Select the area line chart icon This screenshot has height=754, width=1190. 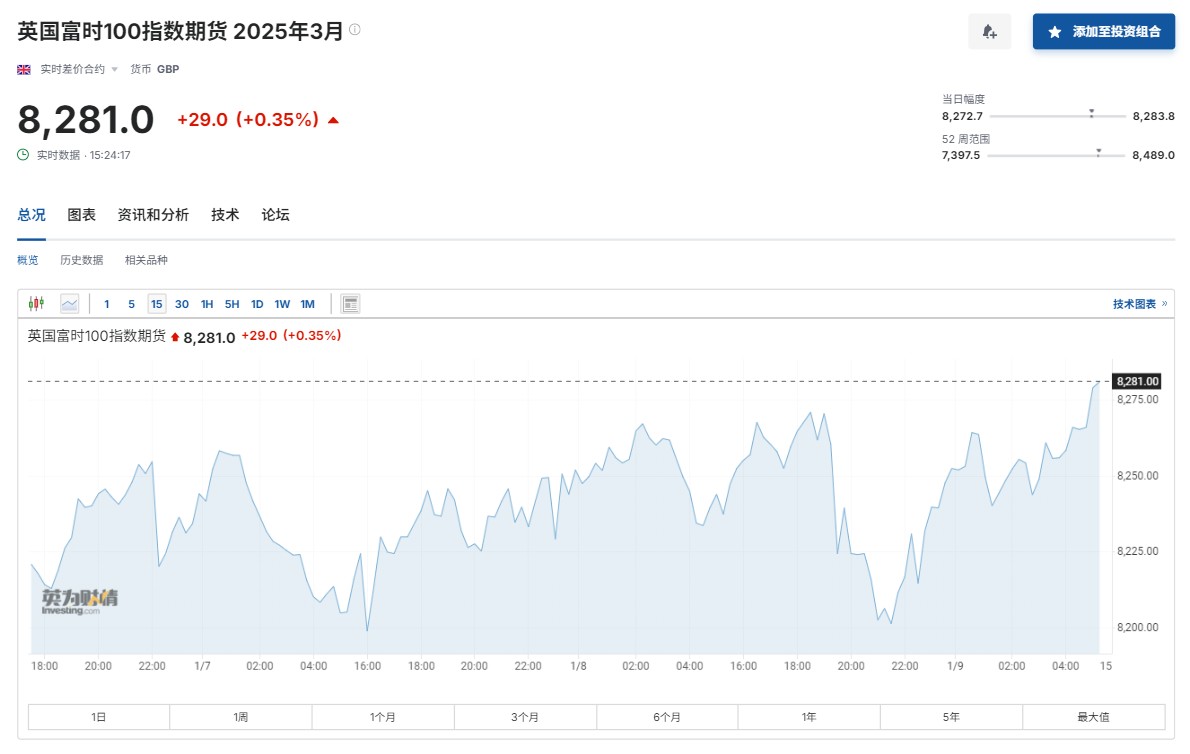point(69,304)
